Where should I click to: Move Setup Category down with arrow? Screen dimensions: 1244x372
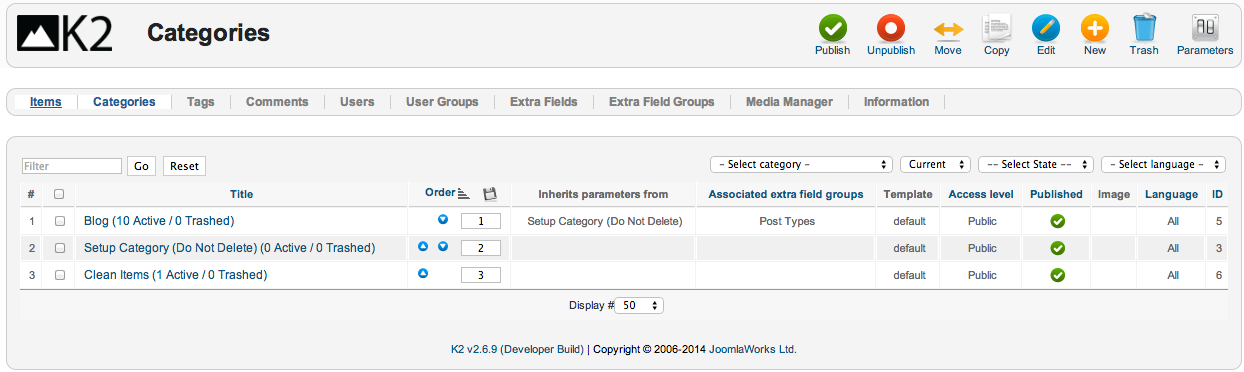[x=443, y=246]
